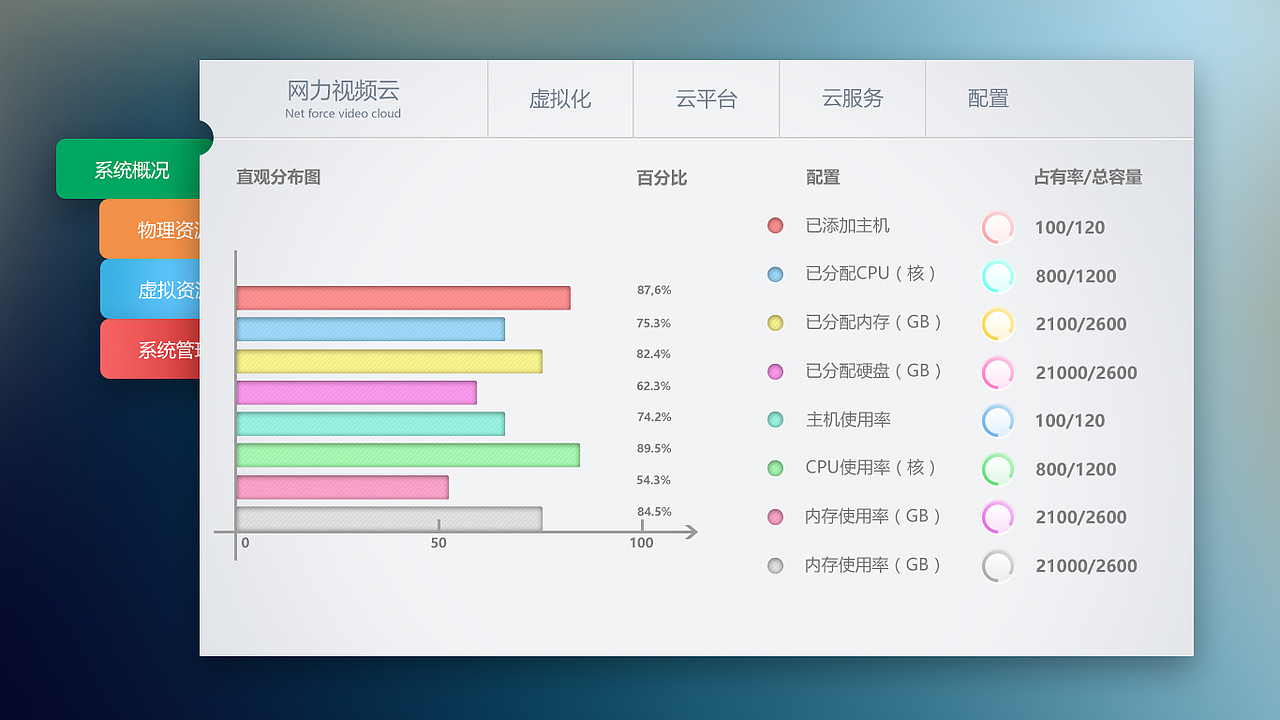Toggle the cyan ring indicator for 800/1200

(997, 276)
